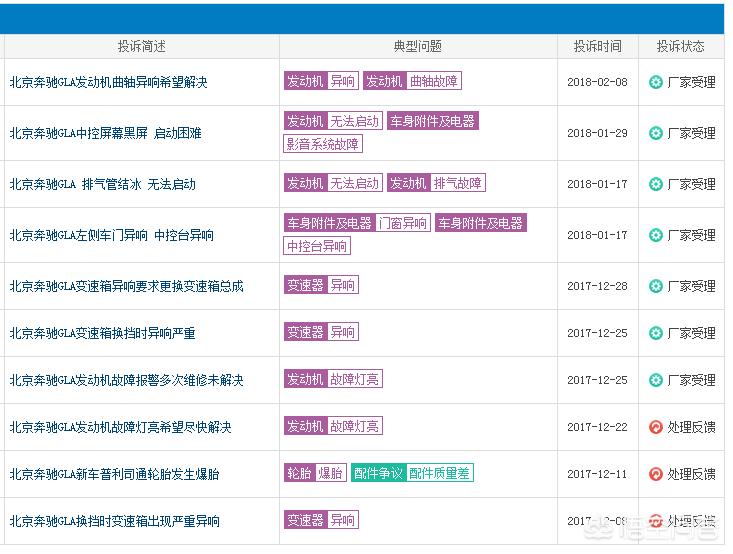Click 典型问题 column header

point(418,46)
